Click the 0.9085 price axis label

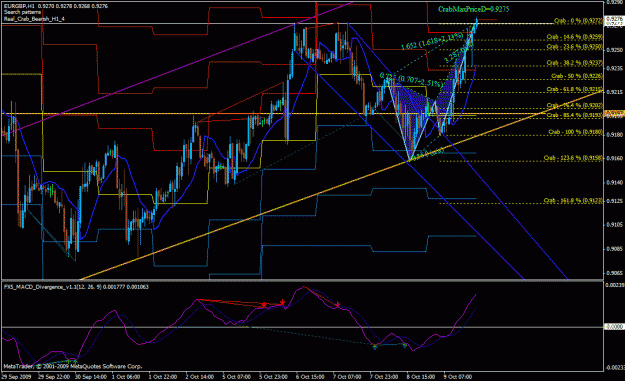click(614, 249)
